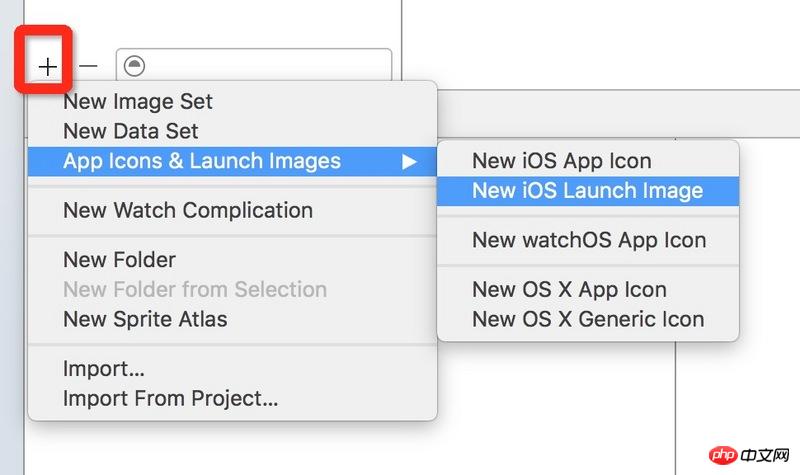Click the submenu arrow beside App Icons
The image size is (800, 475).
[410, 161]
